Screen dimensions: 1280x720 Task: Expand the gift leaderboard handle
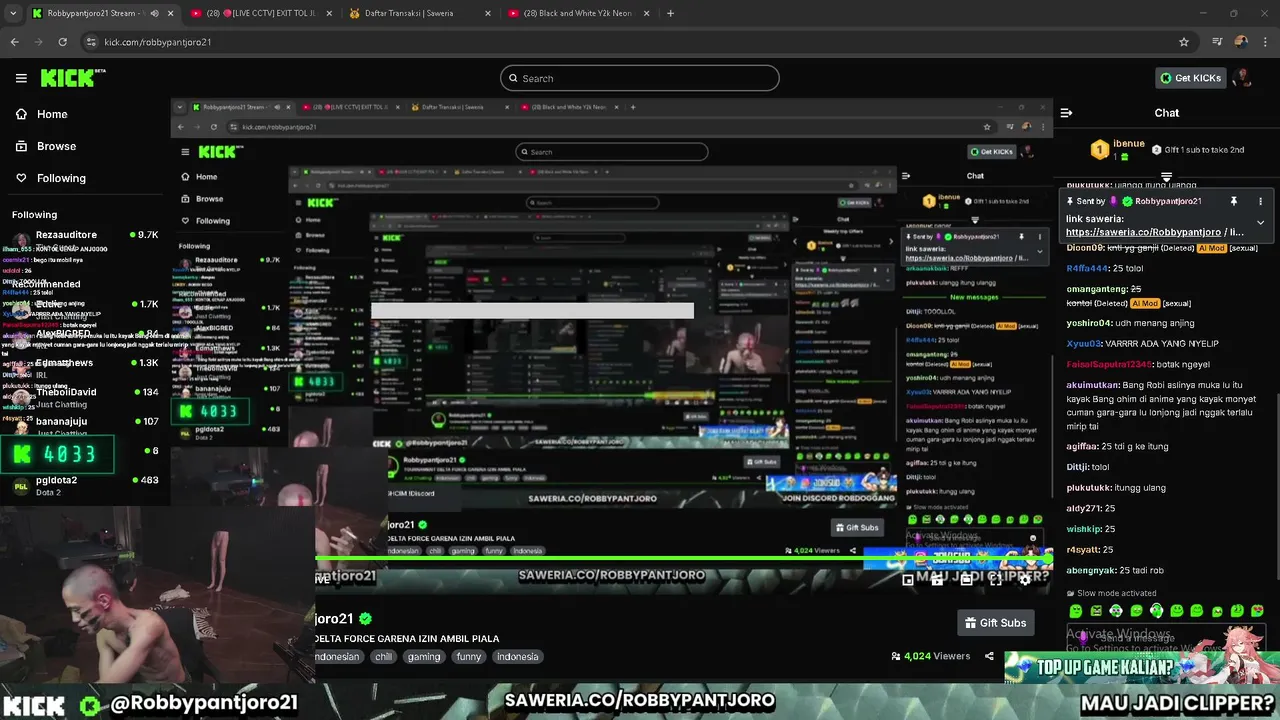pyautogui.click(x=1166, y=177)
